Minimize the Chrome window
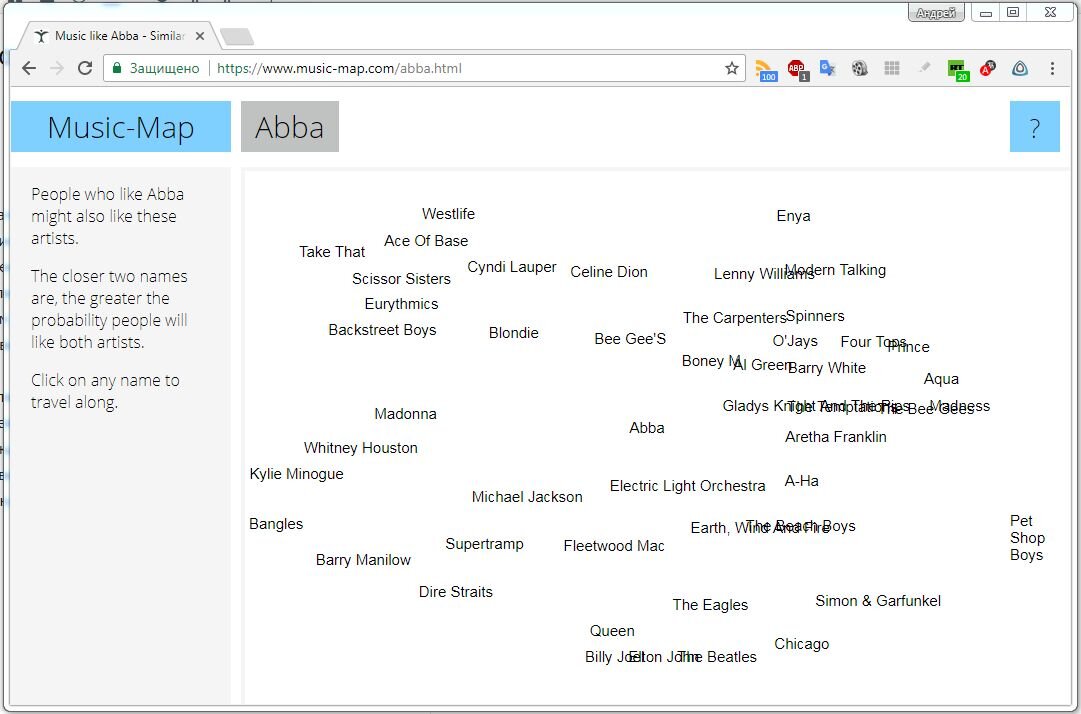Viewport: 1081px width, 714px height. click(986, 13)
